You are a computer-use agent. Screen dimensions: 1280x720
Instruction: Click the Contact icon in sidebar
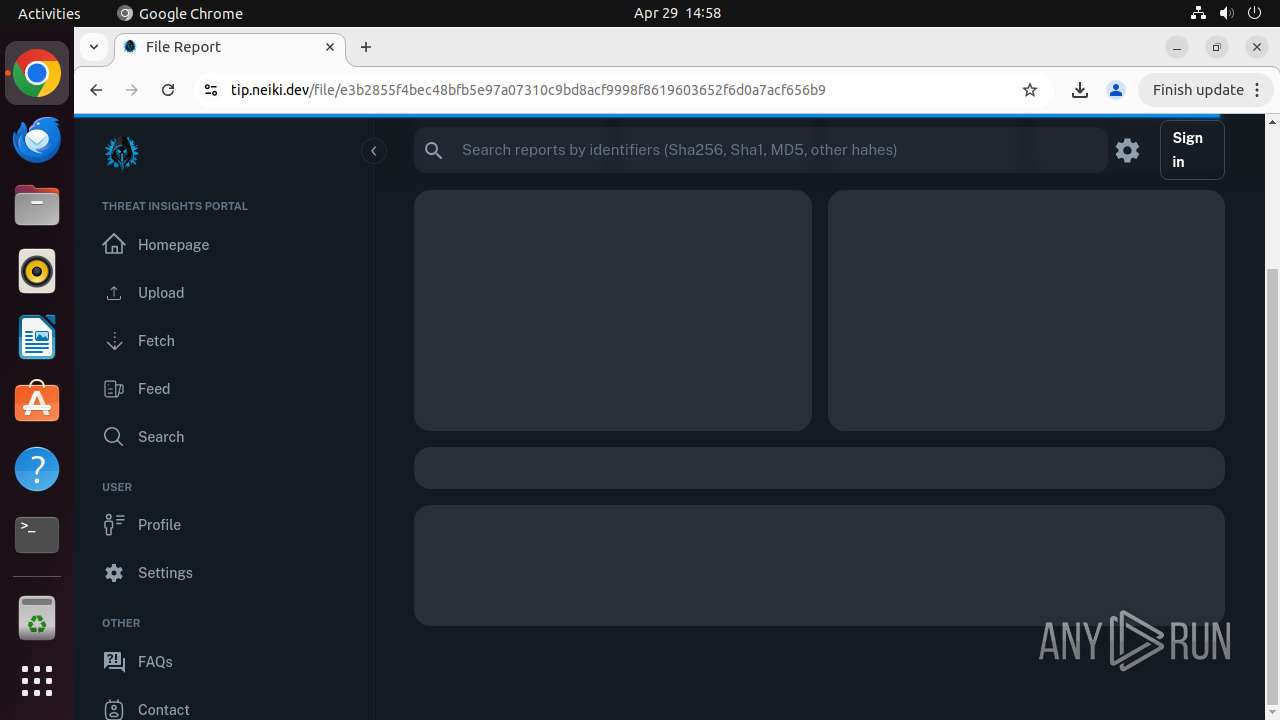(x=114, y=710)
